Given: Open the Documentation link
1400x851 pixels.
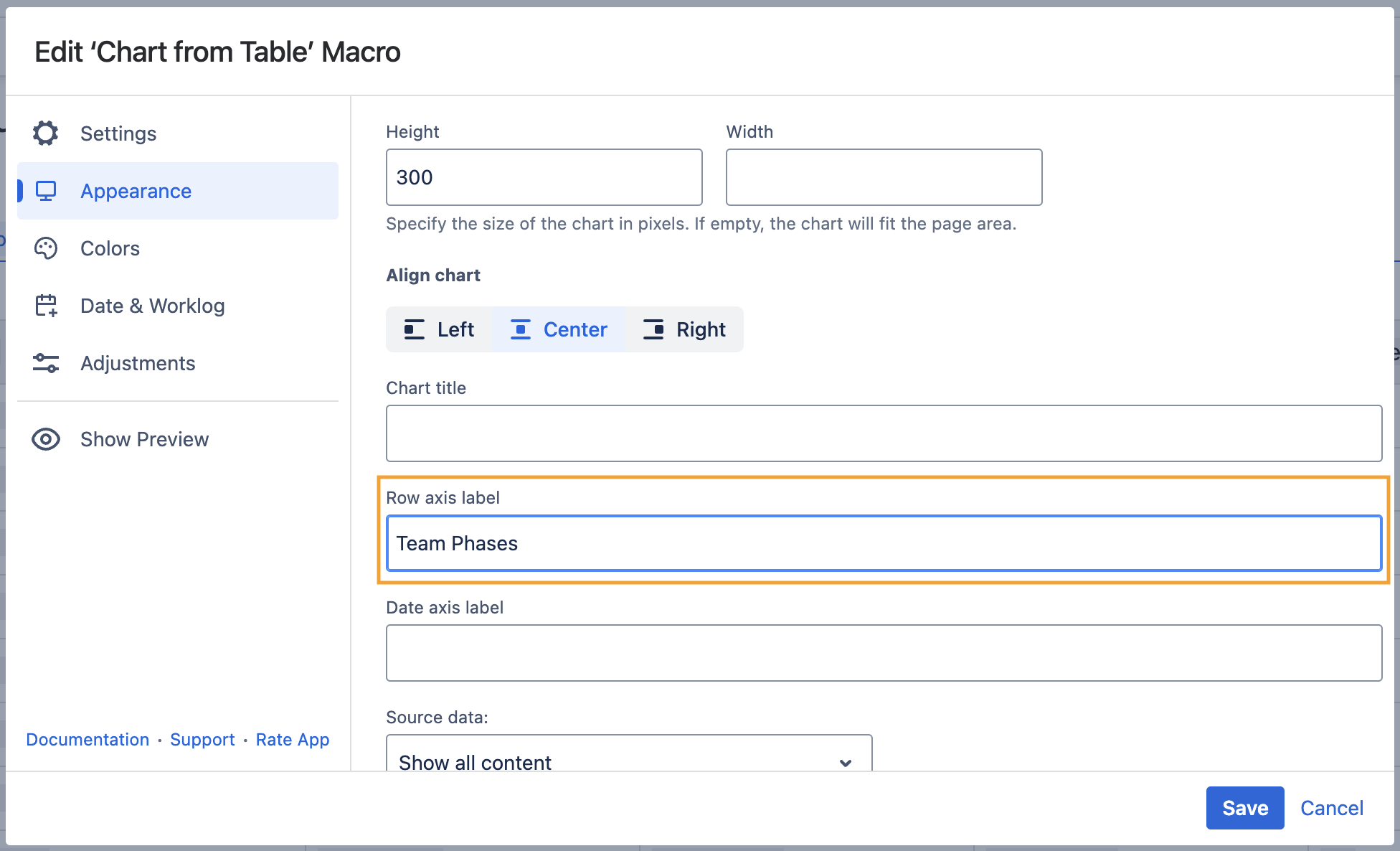Looking at the screenshot, I should pyautogui.click(x=87, y=739).
